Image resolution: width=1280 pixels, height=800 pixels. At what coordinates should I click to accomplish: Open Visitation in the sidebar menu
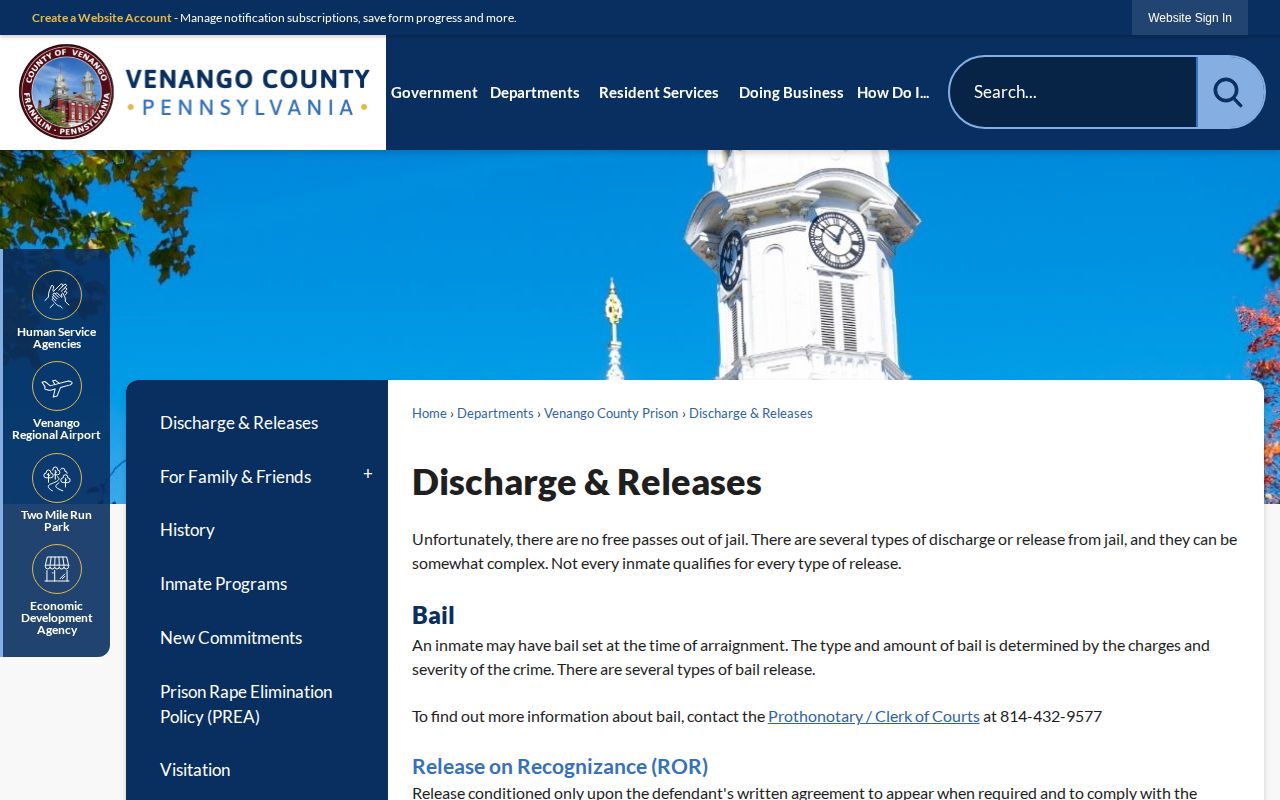pos(195,770)
